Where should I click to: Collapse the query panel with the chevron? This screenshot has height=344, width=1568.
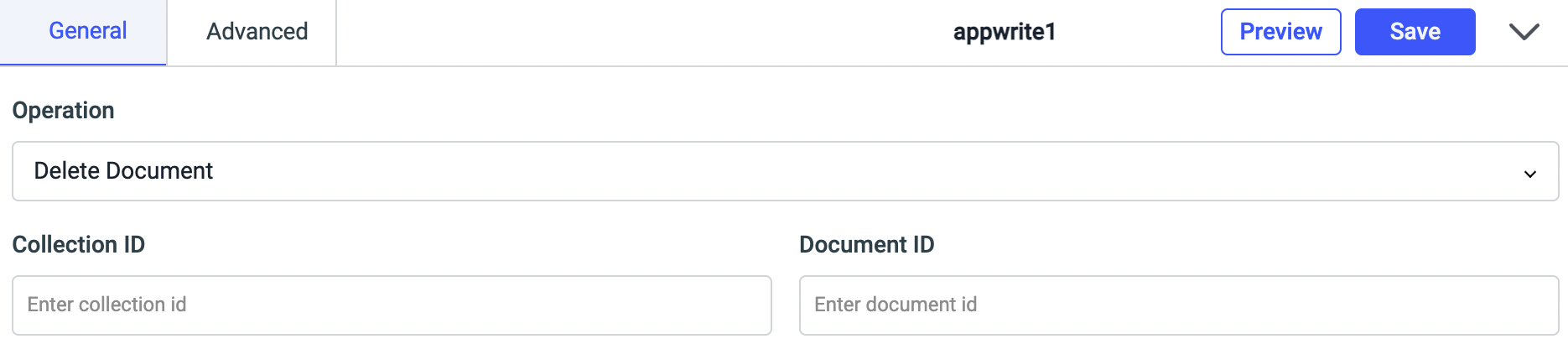pyautogui.click(x=1524, y=32)
